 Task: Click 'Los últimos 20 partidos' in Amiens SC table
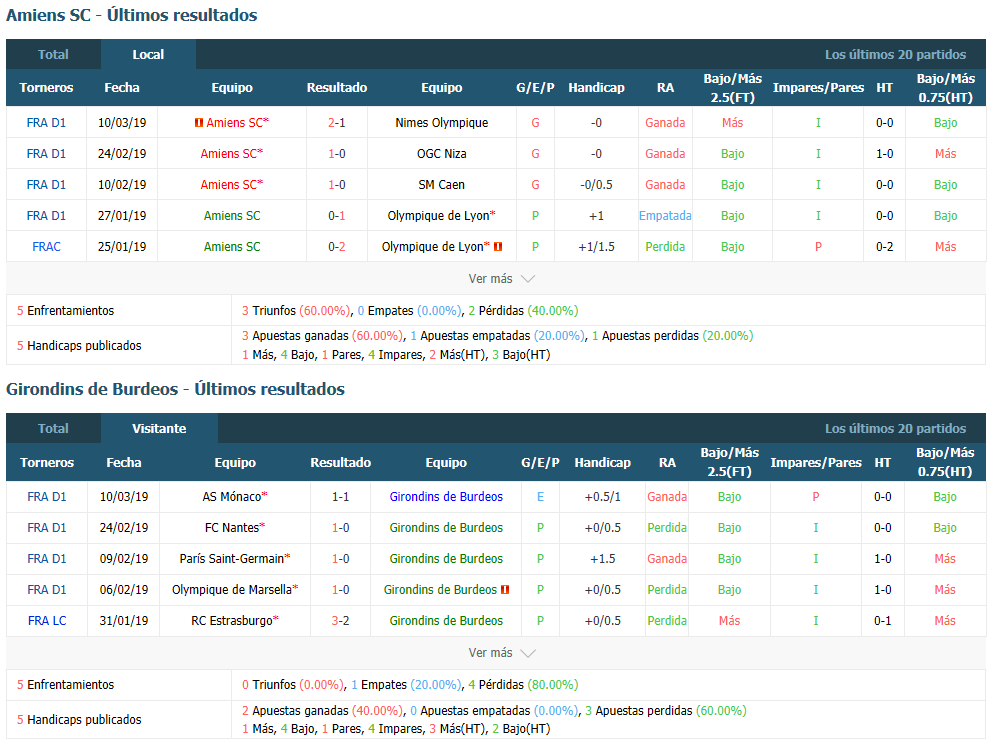(895, 54)
